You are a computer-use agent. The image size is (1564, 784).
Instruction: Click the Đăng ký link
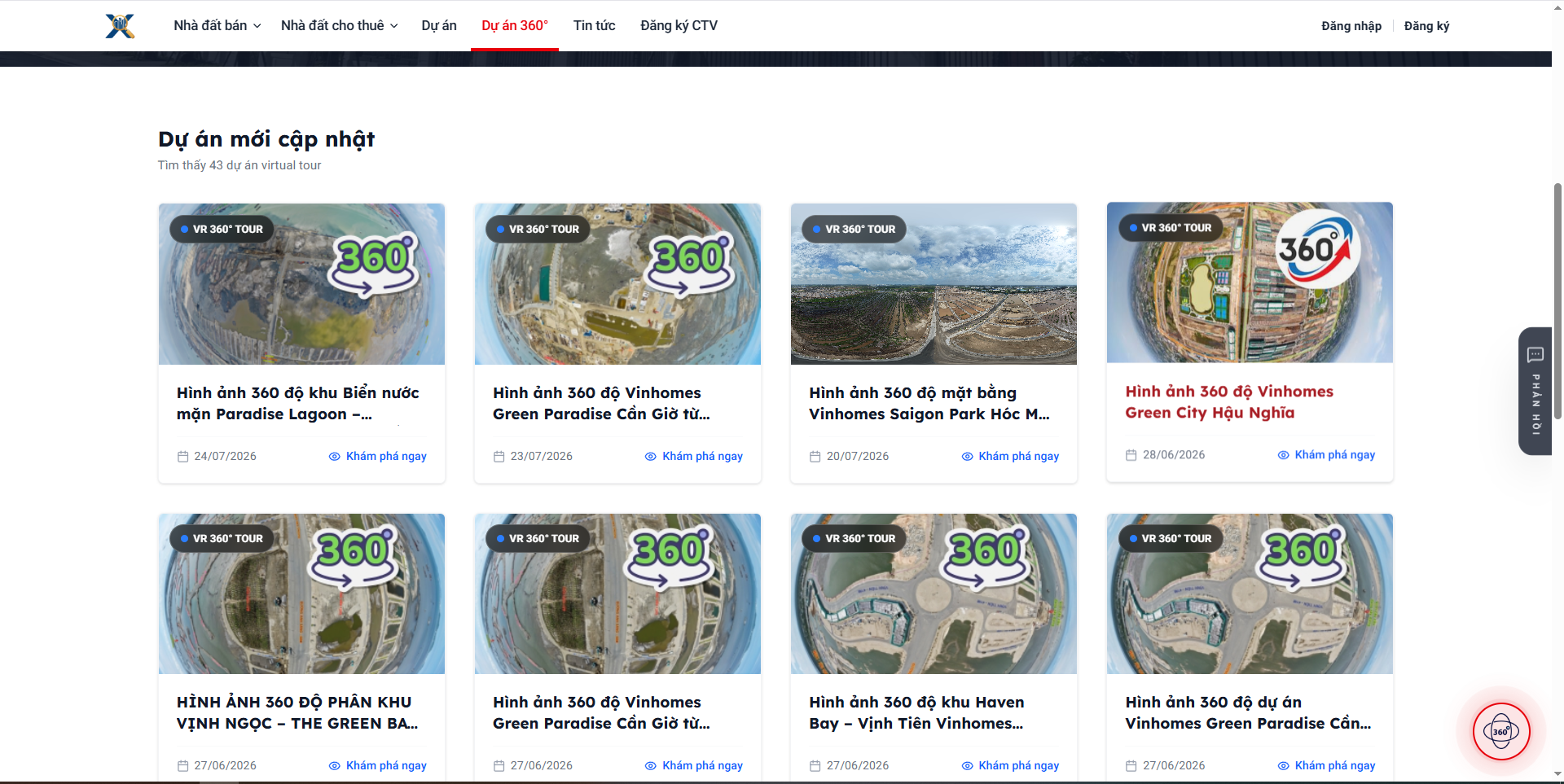point(1426,26)
